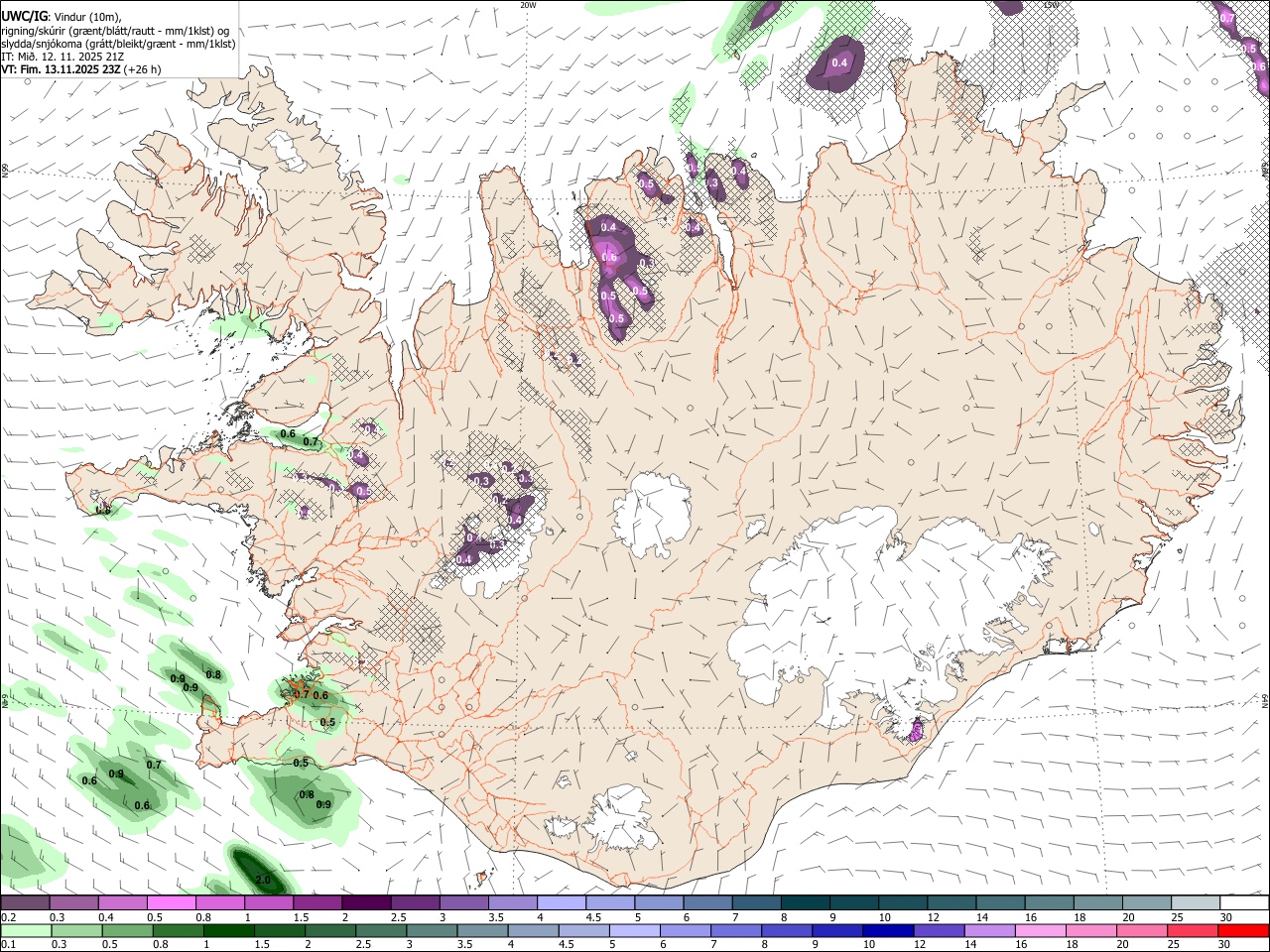Click the UWC/IG title text
Screen dimensions: 1270x952
point(24,17)
